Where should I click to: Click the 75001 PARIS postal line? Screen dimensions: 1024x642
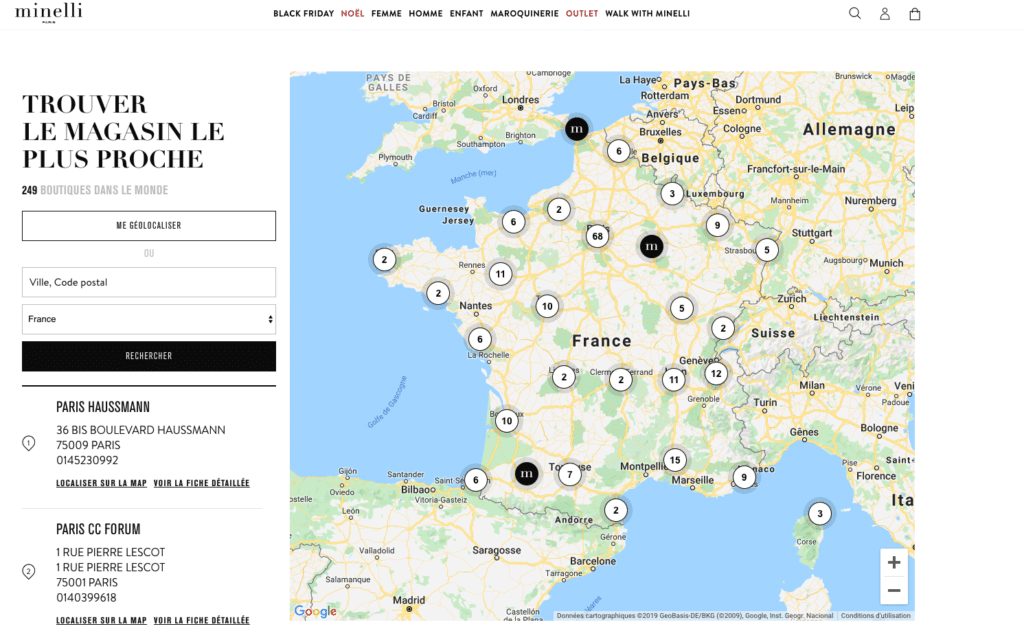coord(87,583)
